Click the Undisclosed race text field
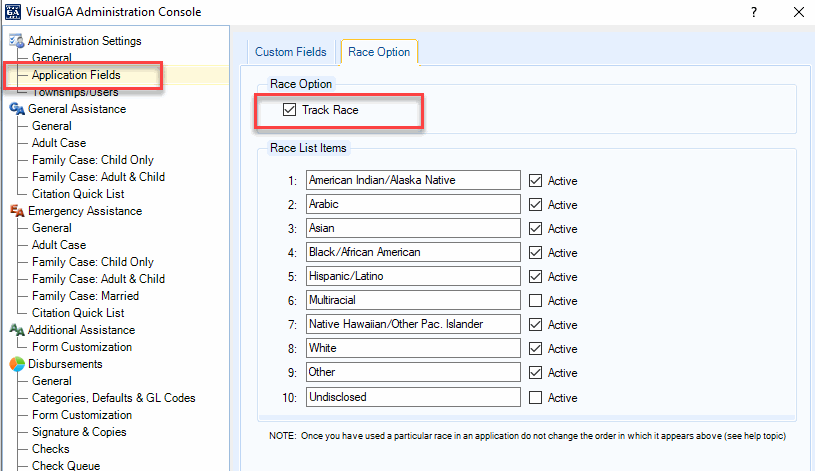Image resolution: width=815 pixels, height=471 pixels. 413,397
